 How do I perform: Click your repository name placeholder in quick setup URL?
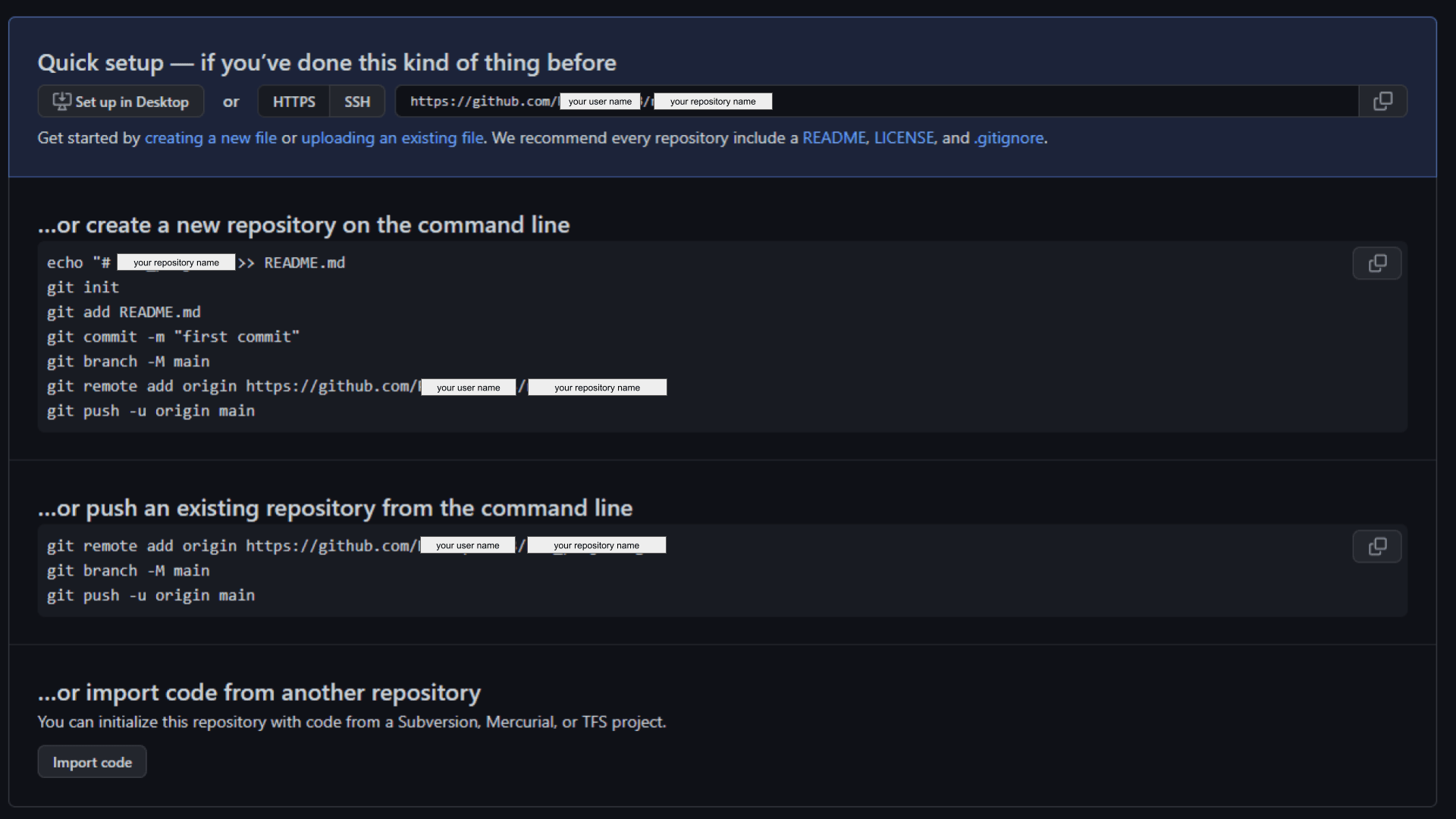coord(713,101)
